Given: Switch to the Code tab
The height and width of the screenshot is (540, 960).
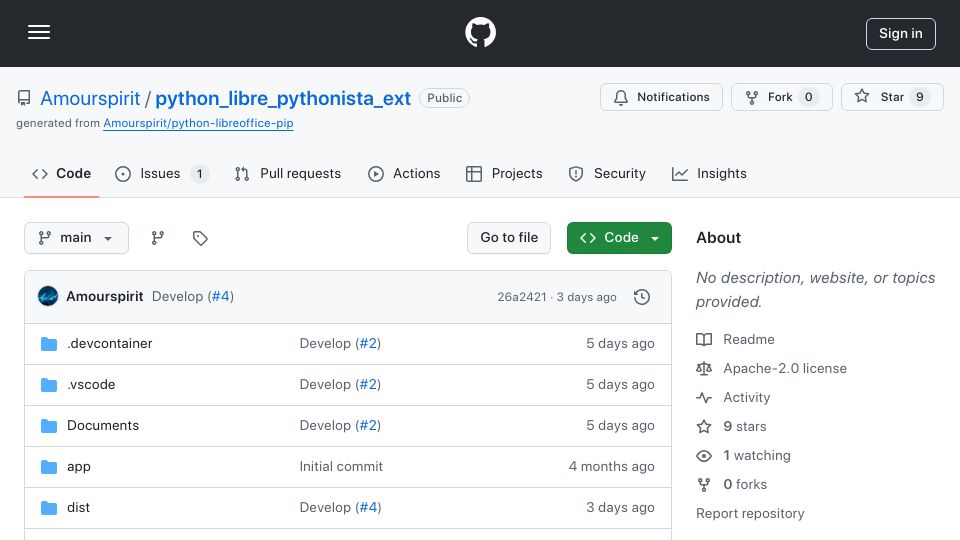Looking at the screenshot, I should (61, 174).
